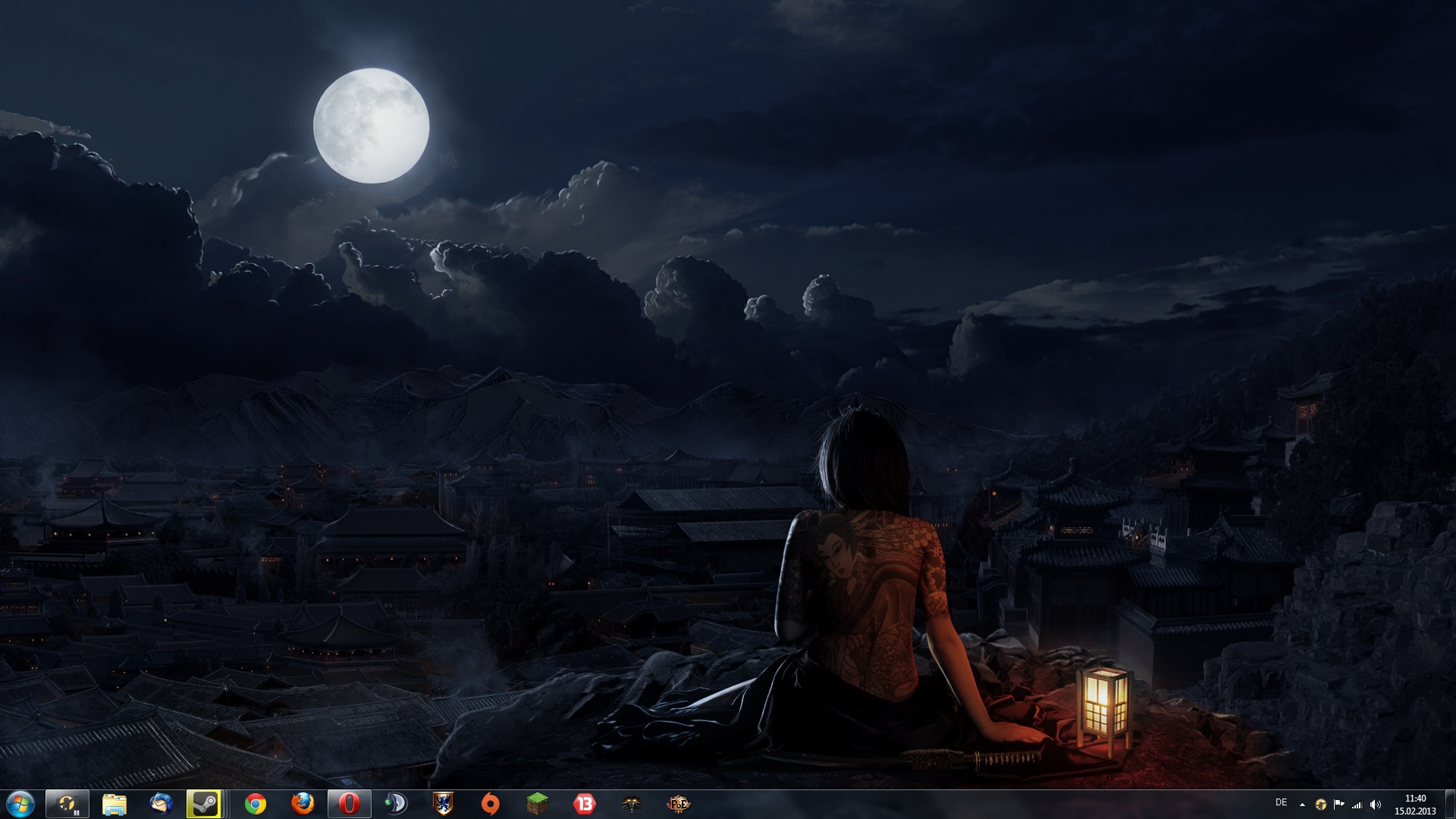Open the clock showing 11:40
Viewport: 1456px width, 819px height.
point(1415,804)
